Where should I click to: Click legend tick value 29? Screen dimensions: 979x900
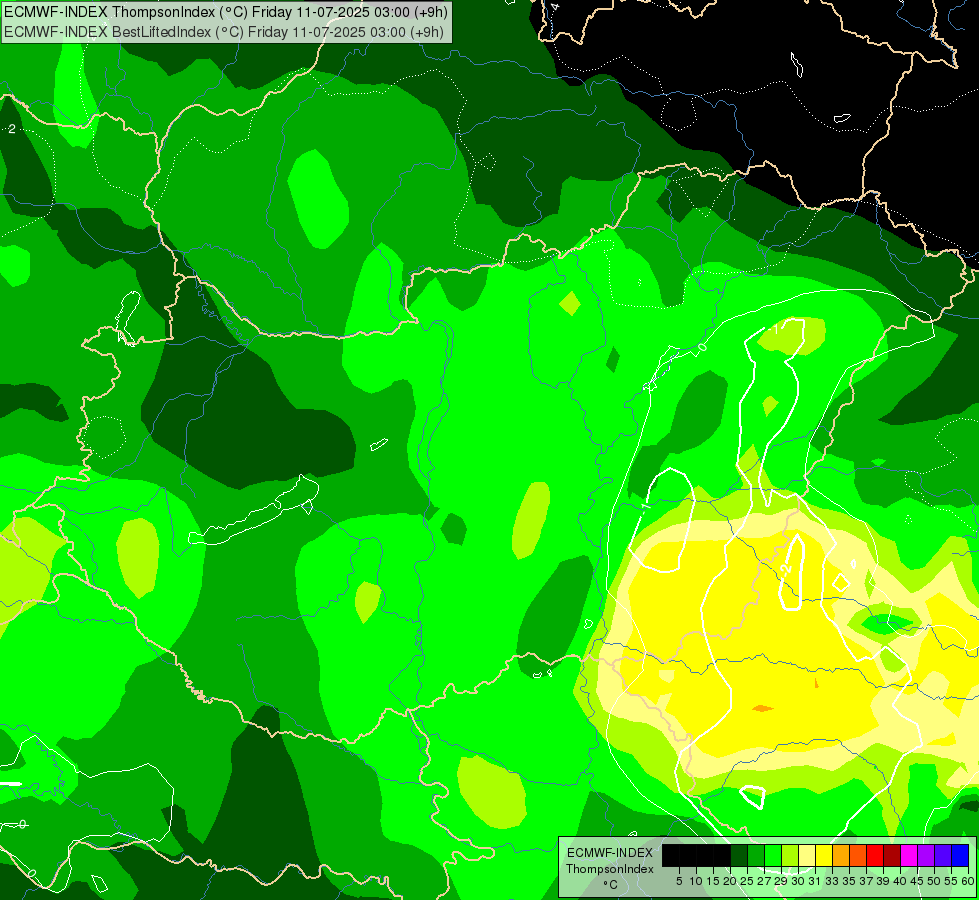(781, 881)
